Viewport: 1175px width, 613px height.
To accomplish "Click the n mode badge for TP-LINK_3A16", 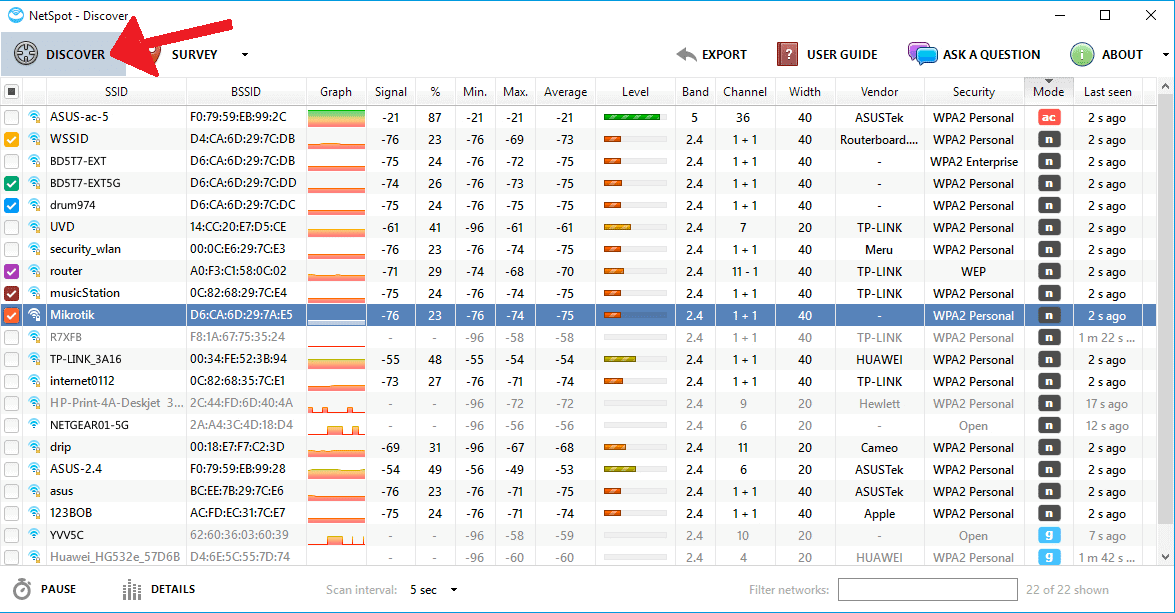I will (x=1048, y=360).
